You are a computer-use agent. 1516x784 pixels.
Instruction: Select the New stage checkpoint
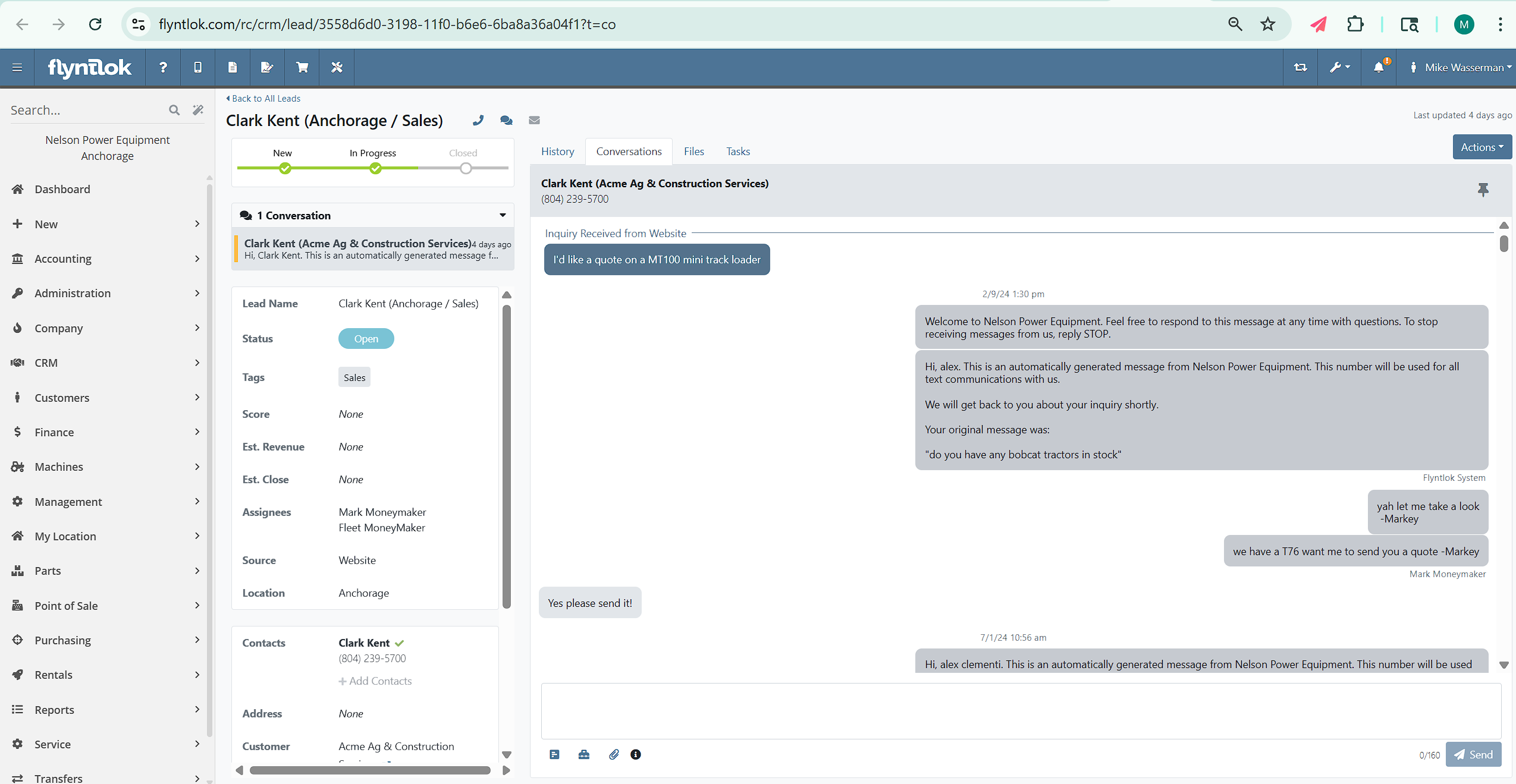285,168
